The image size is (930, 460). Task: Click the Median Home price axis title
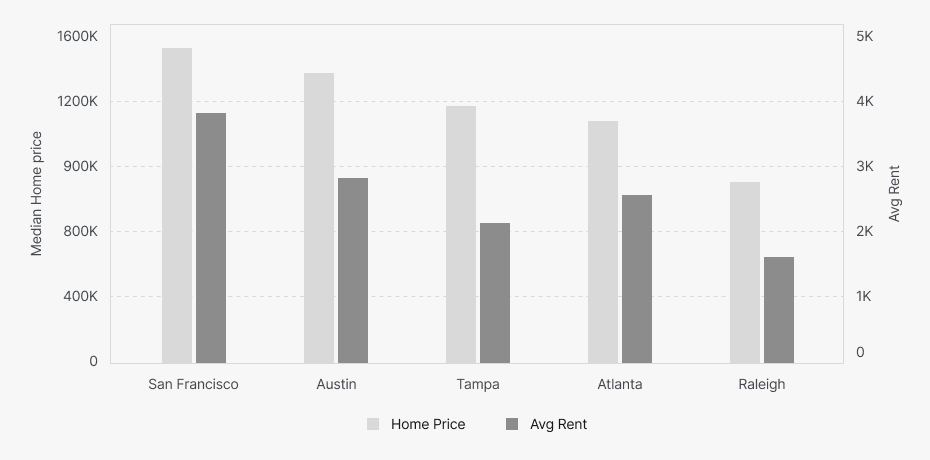coord(37,194)
